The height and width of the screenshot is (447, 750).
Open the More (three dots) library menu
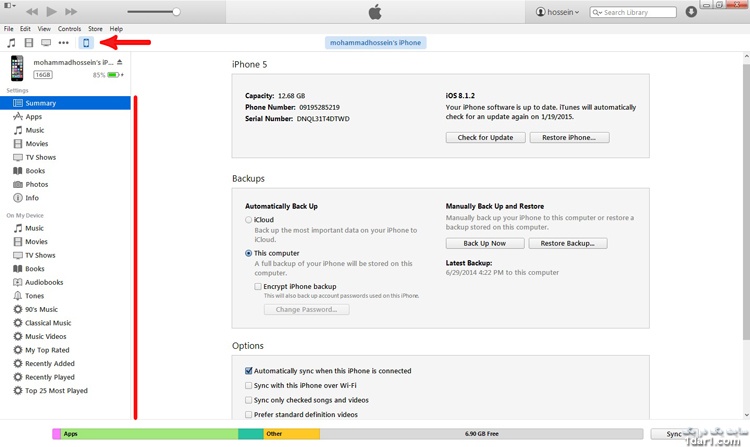click(64, 43)
